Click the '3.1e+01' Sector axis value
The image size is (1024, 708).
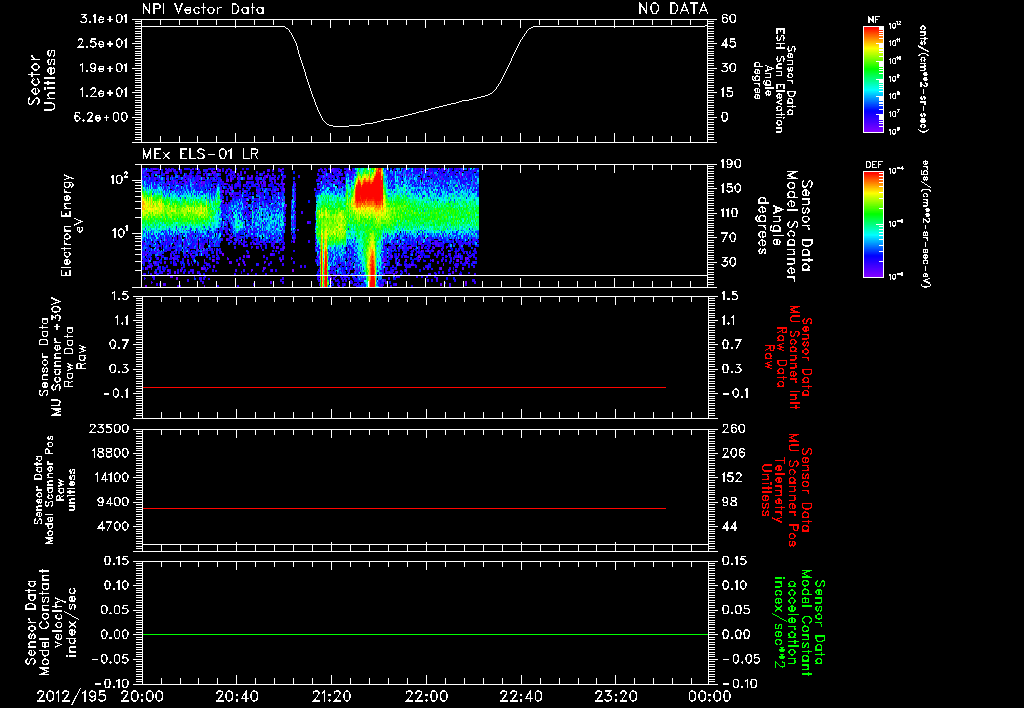[x=104, y=19]
